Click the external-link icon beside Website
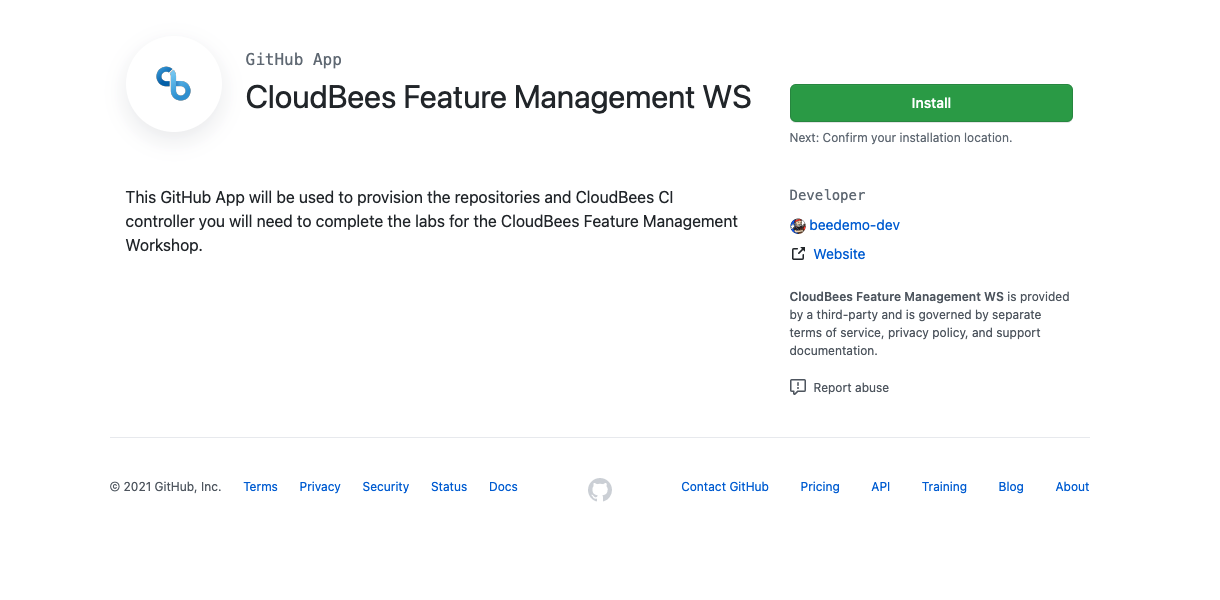This screenshot has width=1220, height=600. (x=797, y=254)
